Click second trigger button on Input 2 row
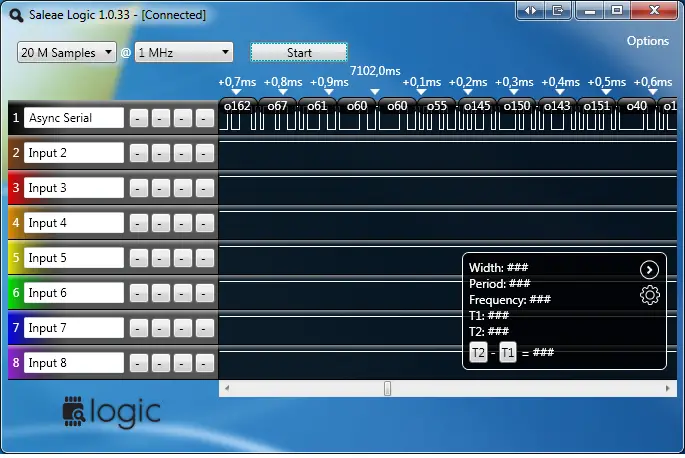 (x=160, y=153)
